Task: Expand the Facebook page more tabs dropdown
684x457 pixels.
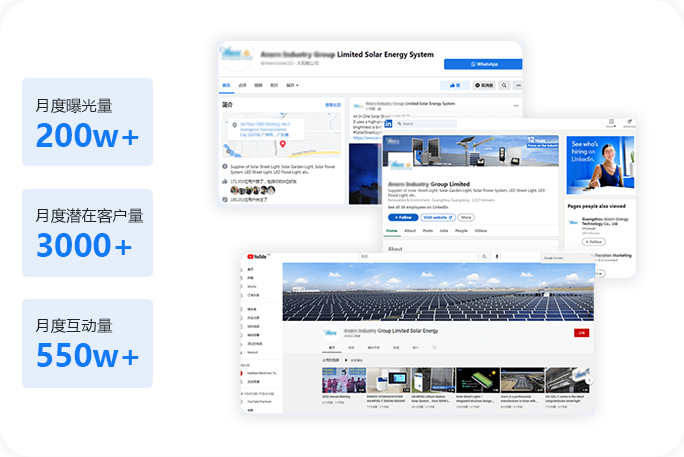Action: click(x=292, y=85)
